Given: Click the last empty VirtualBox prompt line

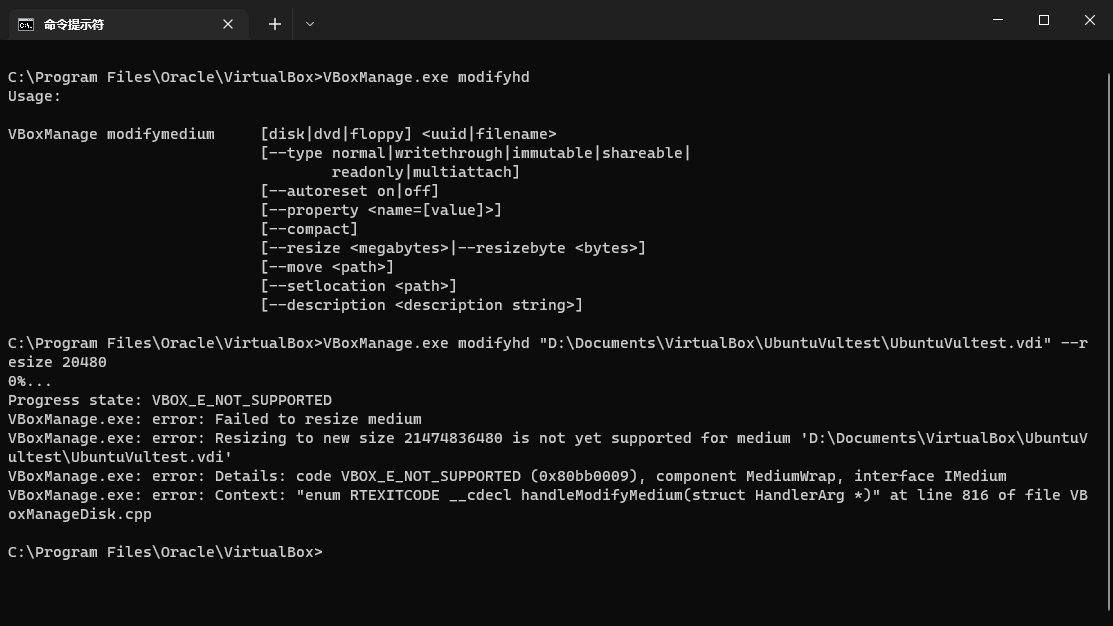Looking at the screenshot, I should [x=165, y=552].
